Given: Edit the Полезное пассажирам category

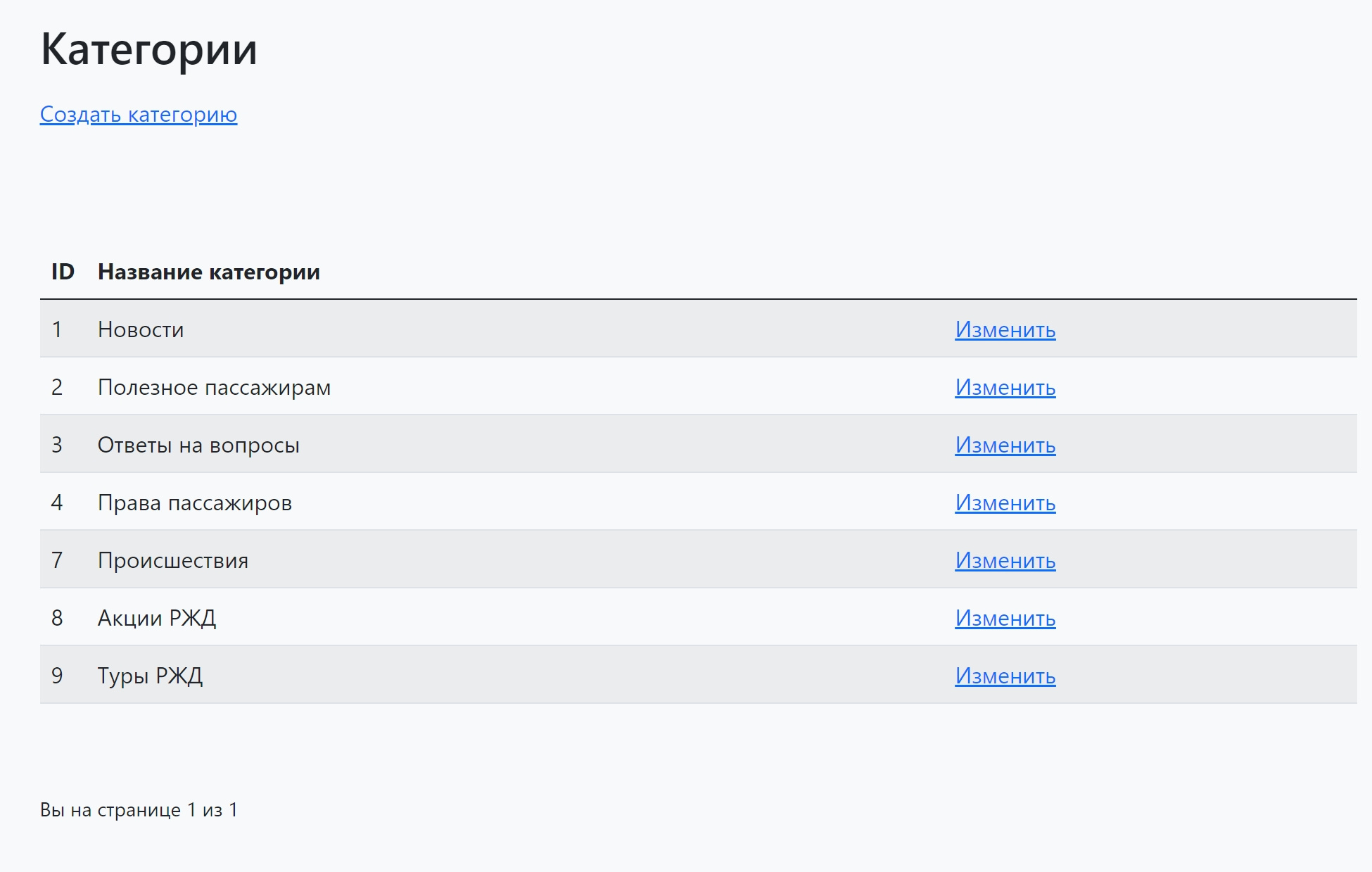Looking at the screenshot, I should [1005, 387].
